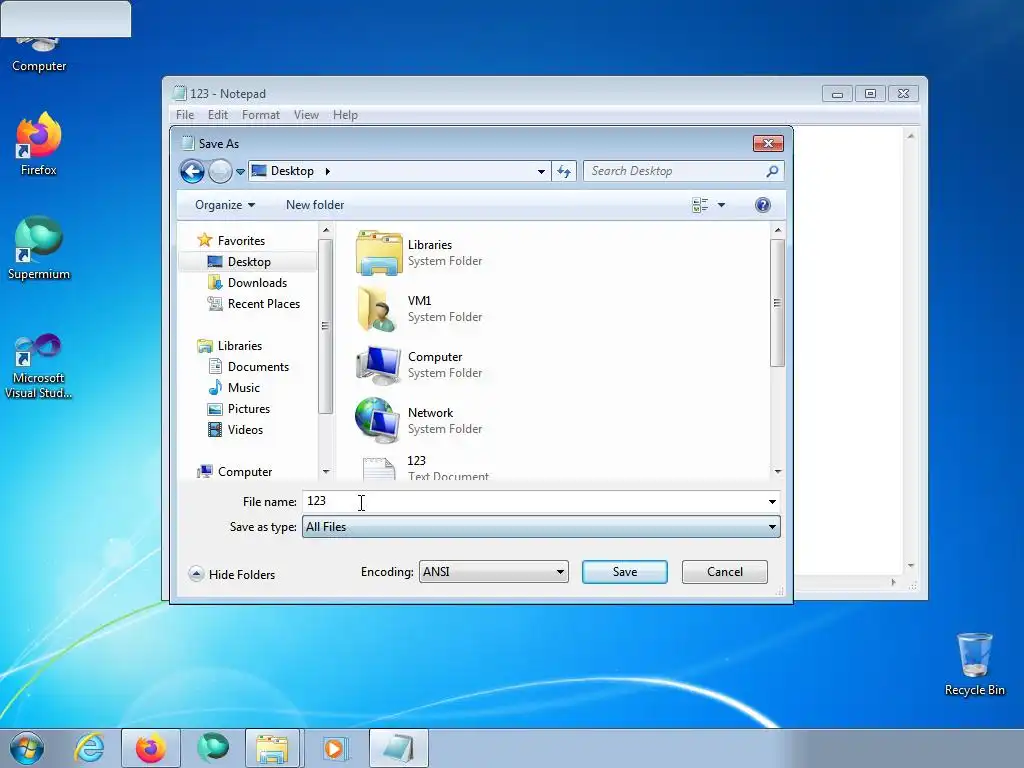Image resolution: width=1024 pixels, height=768 pixels.
Task: Open the Edit menu in Notepad
Action: [x=217, y=115]
